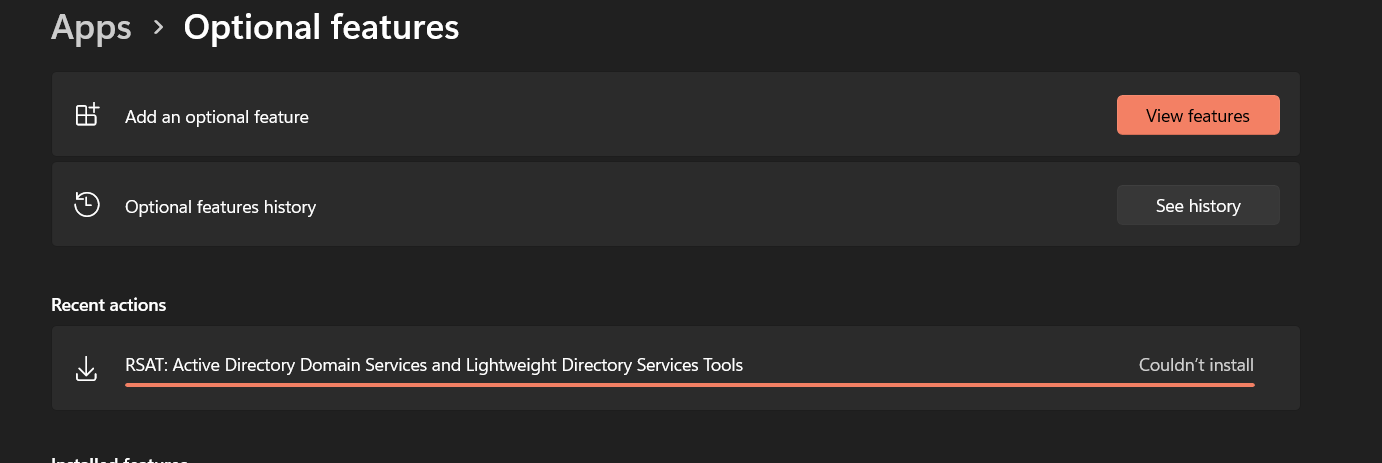Viewport: 1382px width, 463px height.
Task: Click the grid-plus Add feature icon
Action: (87, 115)
